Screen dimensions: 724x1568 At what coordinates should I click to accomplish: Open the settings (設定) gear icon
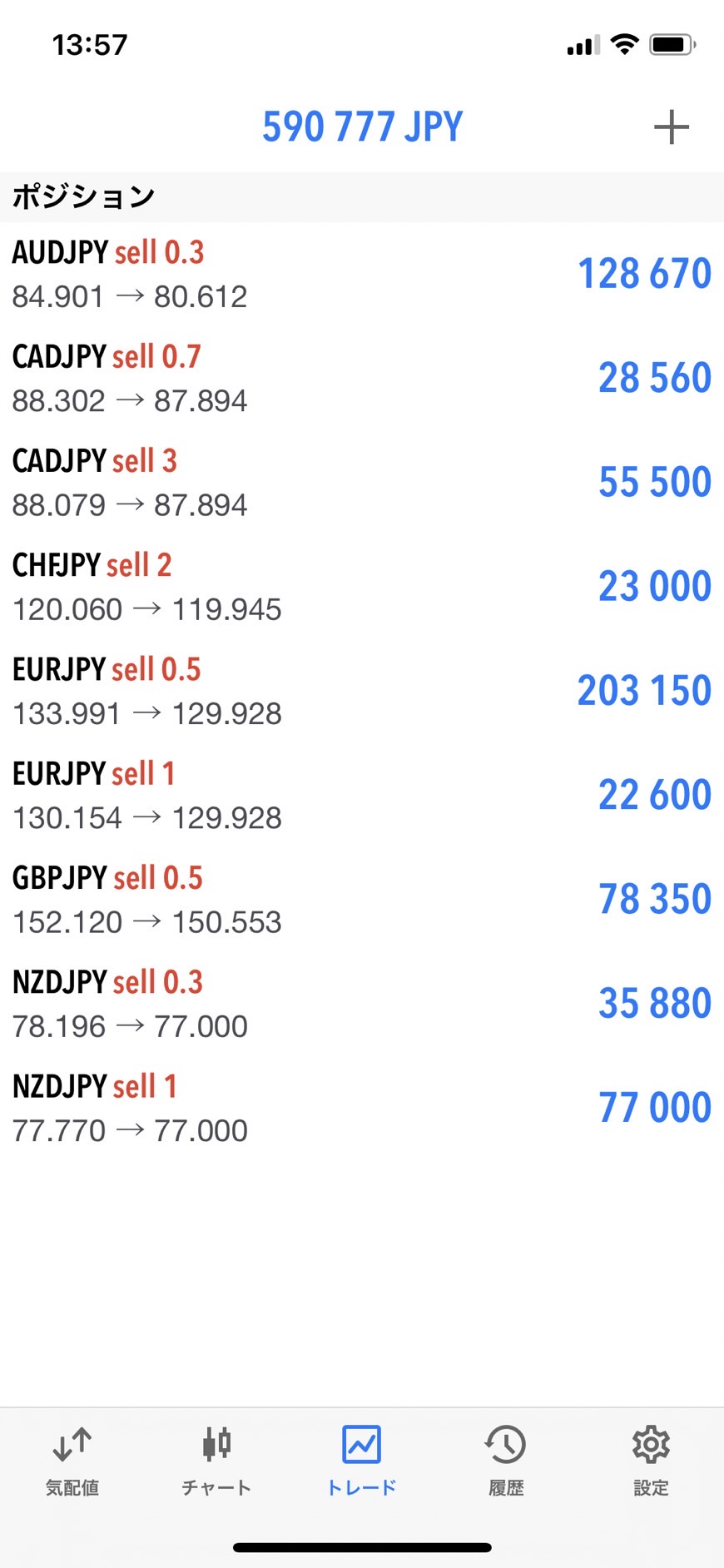[651, 1445]
